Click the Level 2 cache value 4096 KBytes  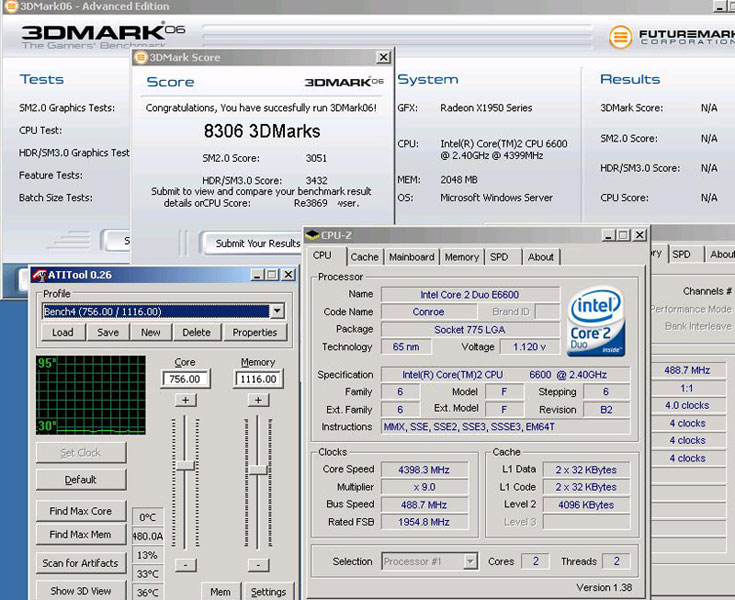(x=586, y=505)
